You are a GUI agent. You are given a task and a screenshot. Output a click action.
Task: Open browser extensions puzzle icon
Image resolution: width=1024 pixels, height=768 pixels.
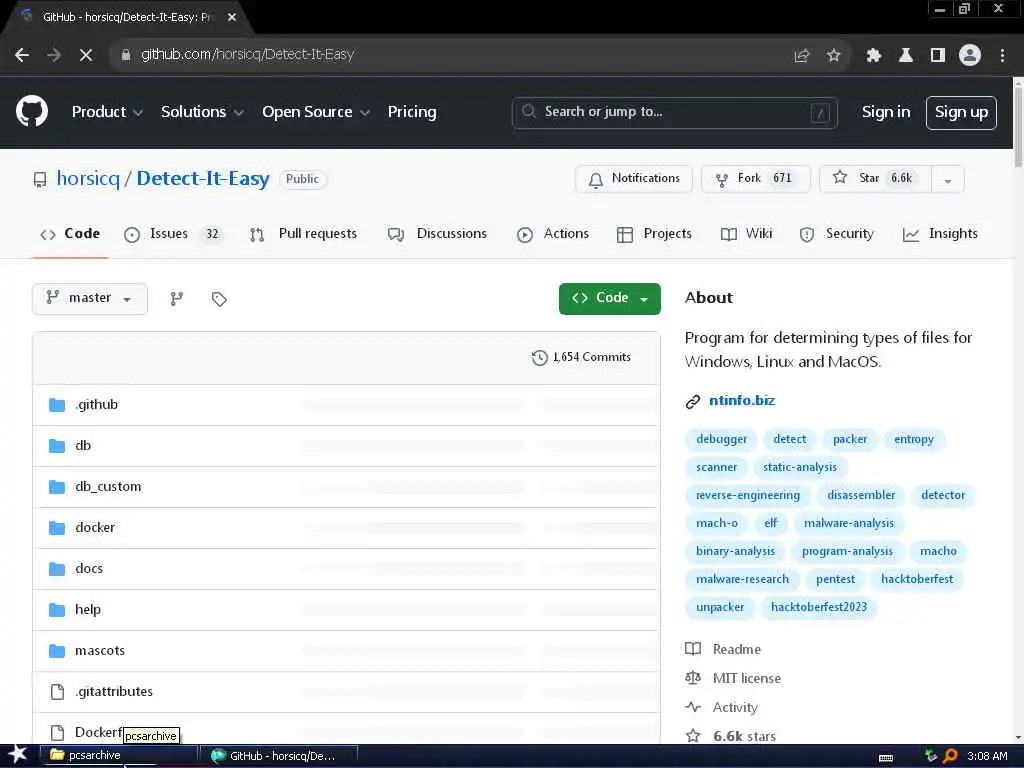tap(873, 56)
